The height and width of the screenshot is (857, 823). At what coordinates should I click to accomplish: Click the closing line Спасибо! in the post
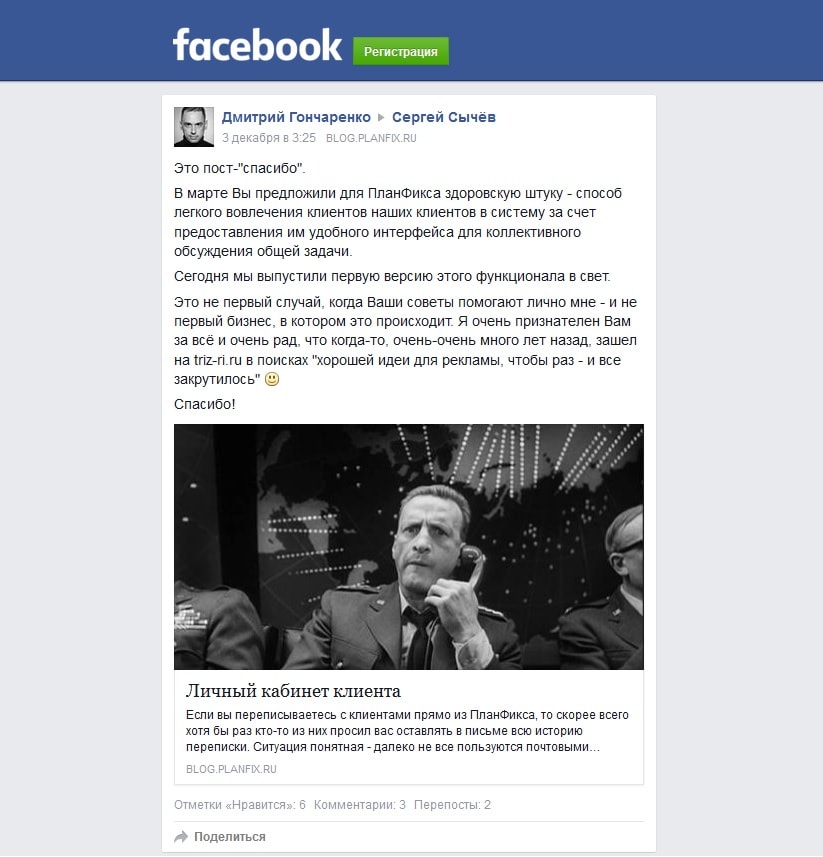point(204,404)
